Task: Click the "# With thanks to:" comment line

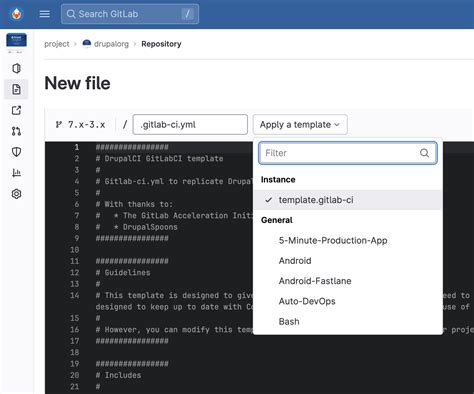Action: pos(134,204)
